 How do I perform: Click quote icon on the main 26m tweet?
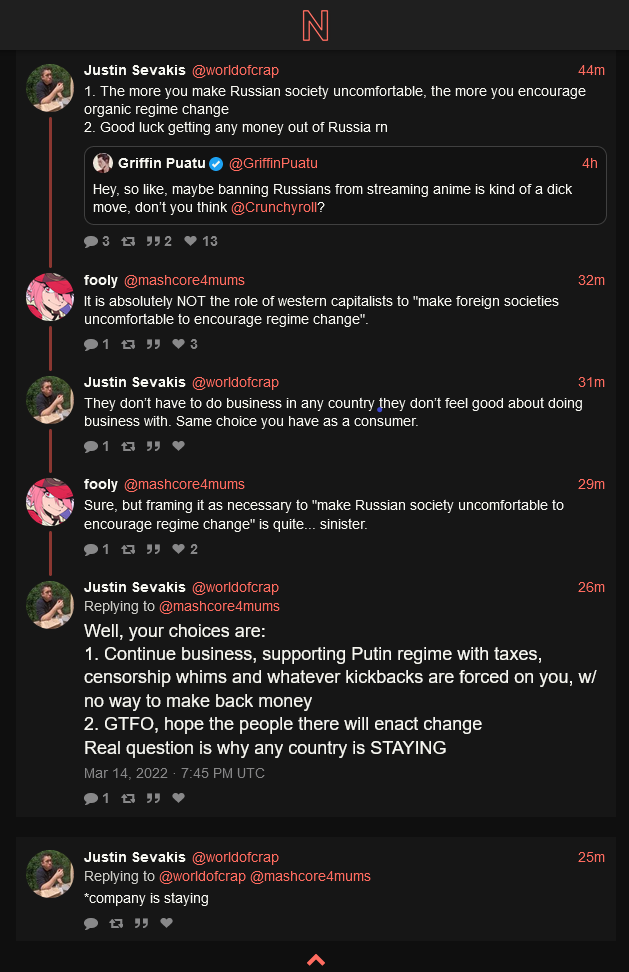point(153,798)
